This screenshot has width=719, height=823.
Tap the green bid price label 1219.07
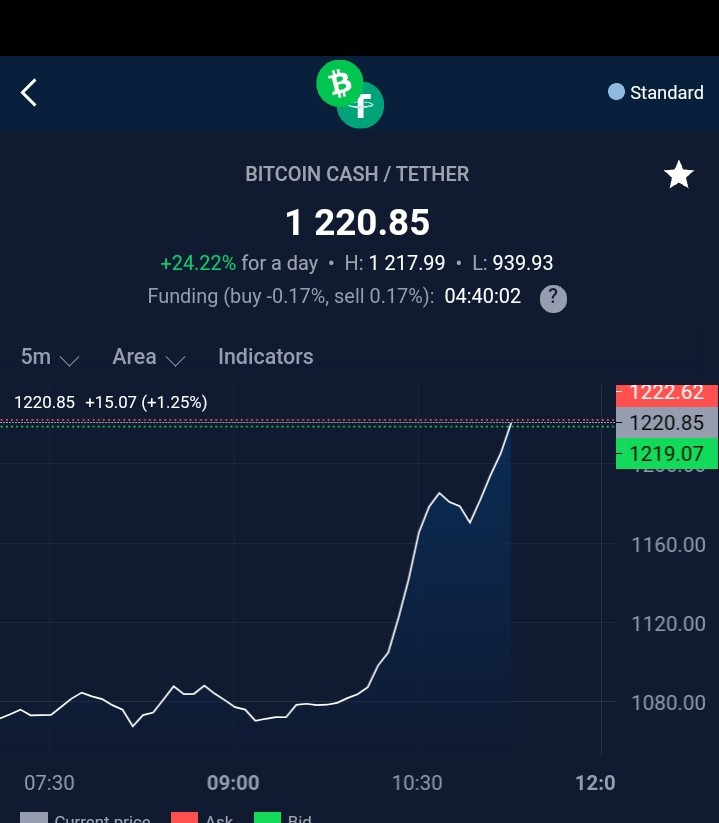click(x=667, y=453)
